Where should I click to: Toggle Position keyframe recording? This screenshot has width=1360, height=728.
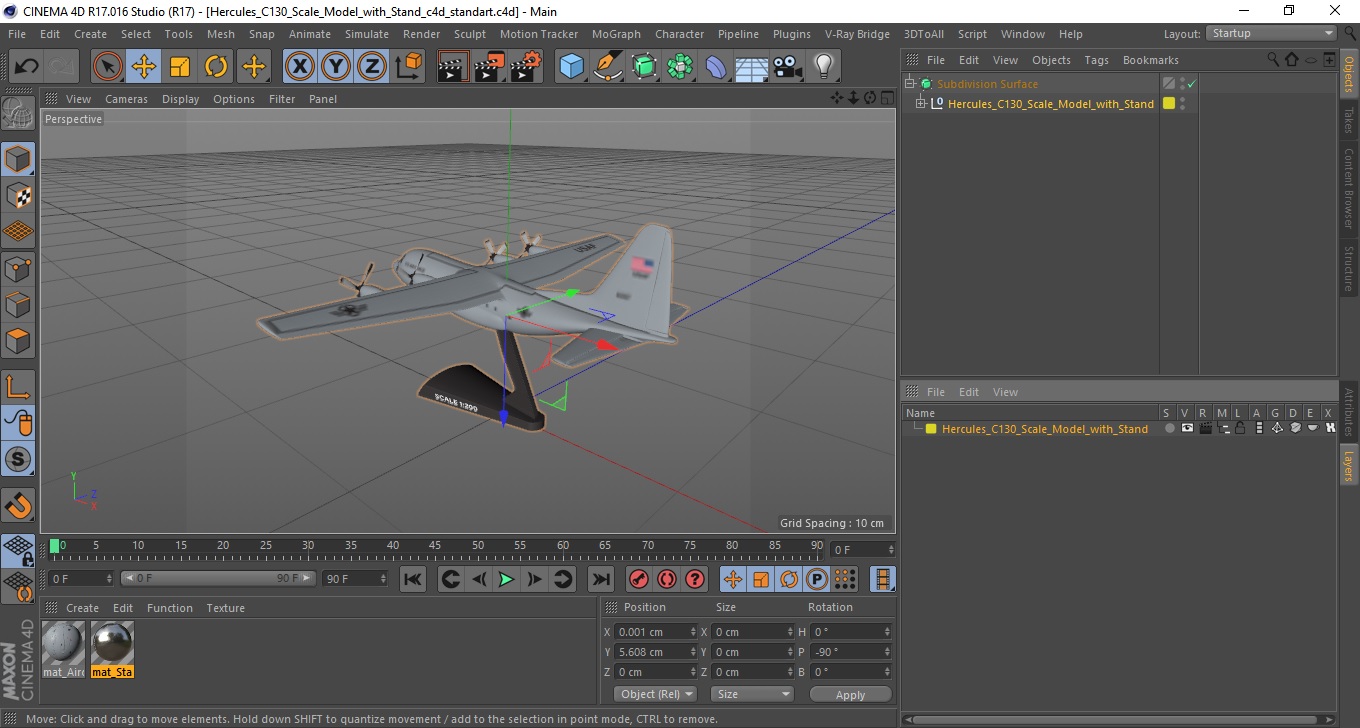click(732, 579)
